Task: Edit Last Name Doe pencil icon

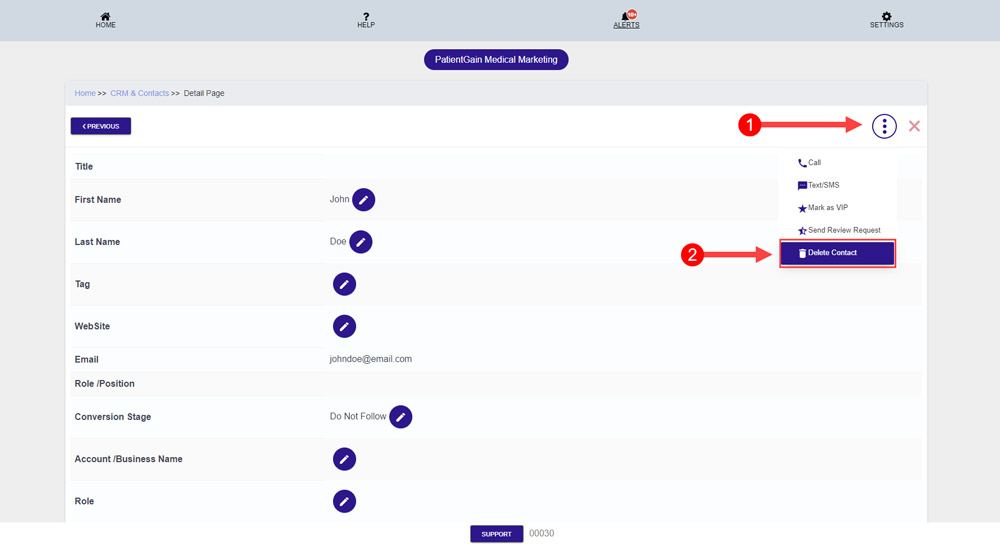Action: [x=360, y=242]
